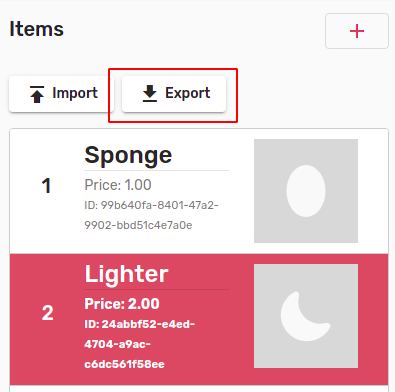This screenshot has width=395, height=392.
Task: Click the download arrow icon on Export
Action: point(150,93)
